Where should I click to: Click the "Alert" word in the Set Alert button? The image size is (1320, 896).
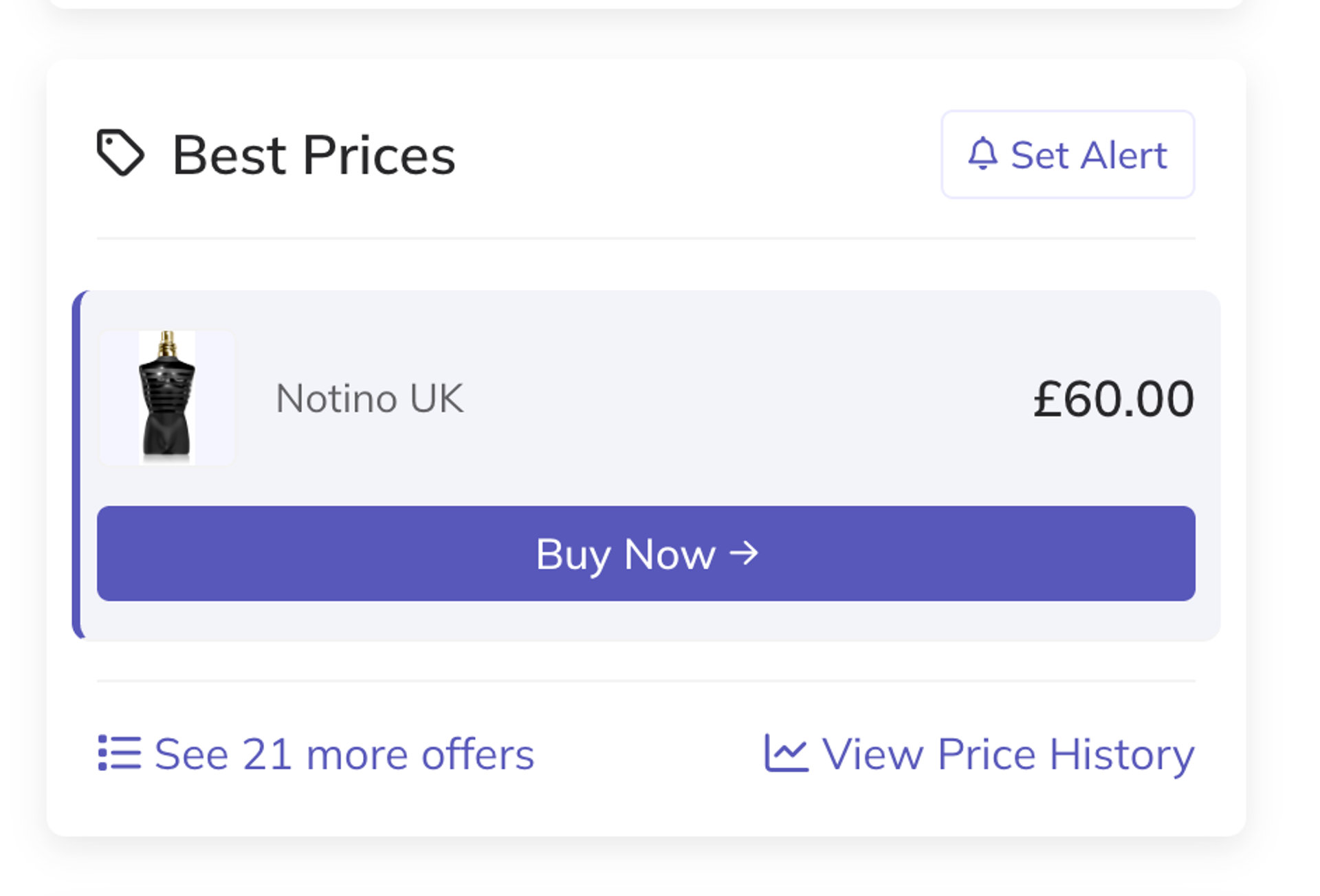coord(1123,155)
